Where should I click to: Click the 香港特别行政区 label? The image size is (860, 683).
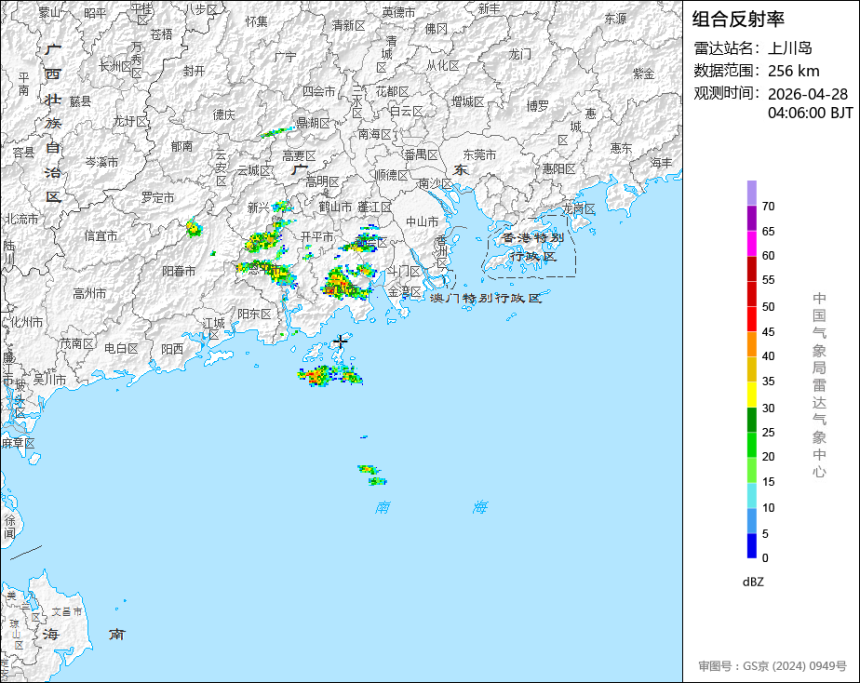point(533,247)
